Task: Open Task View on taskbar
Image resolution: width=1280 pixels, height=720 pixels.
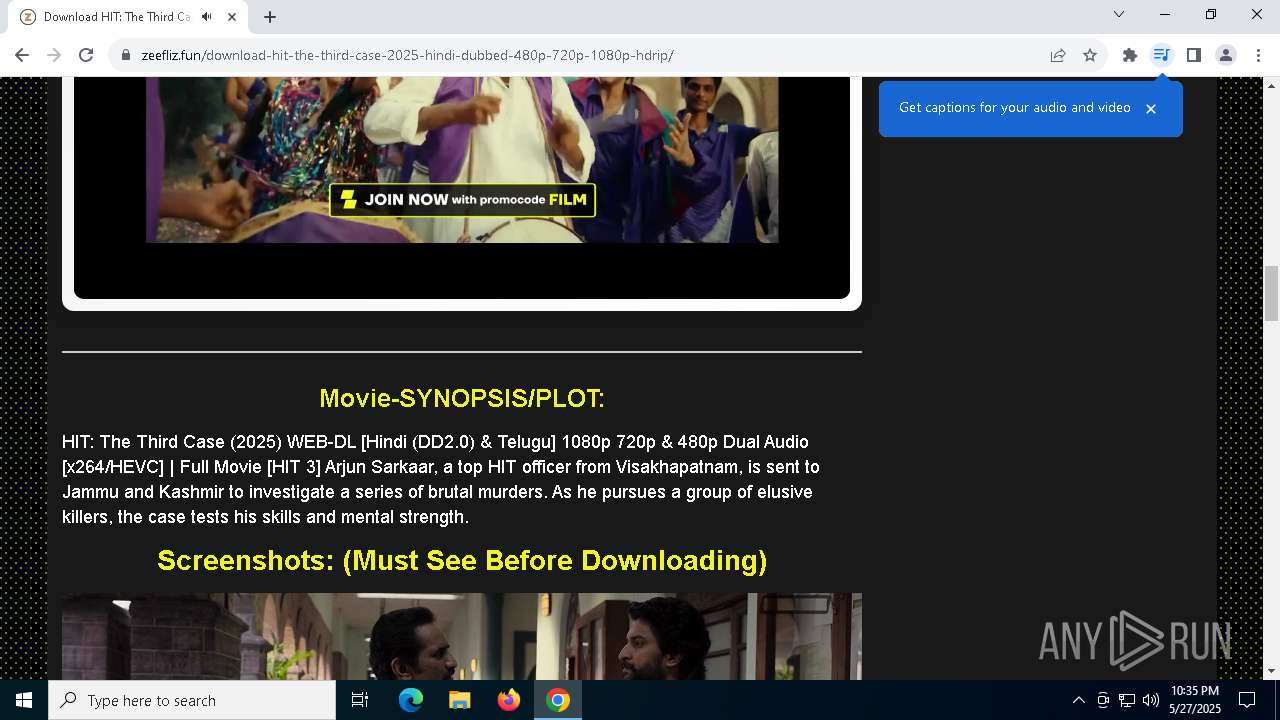Action: pyautogui.click(x=360, y=700)
